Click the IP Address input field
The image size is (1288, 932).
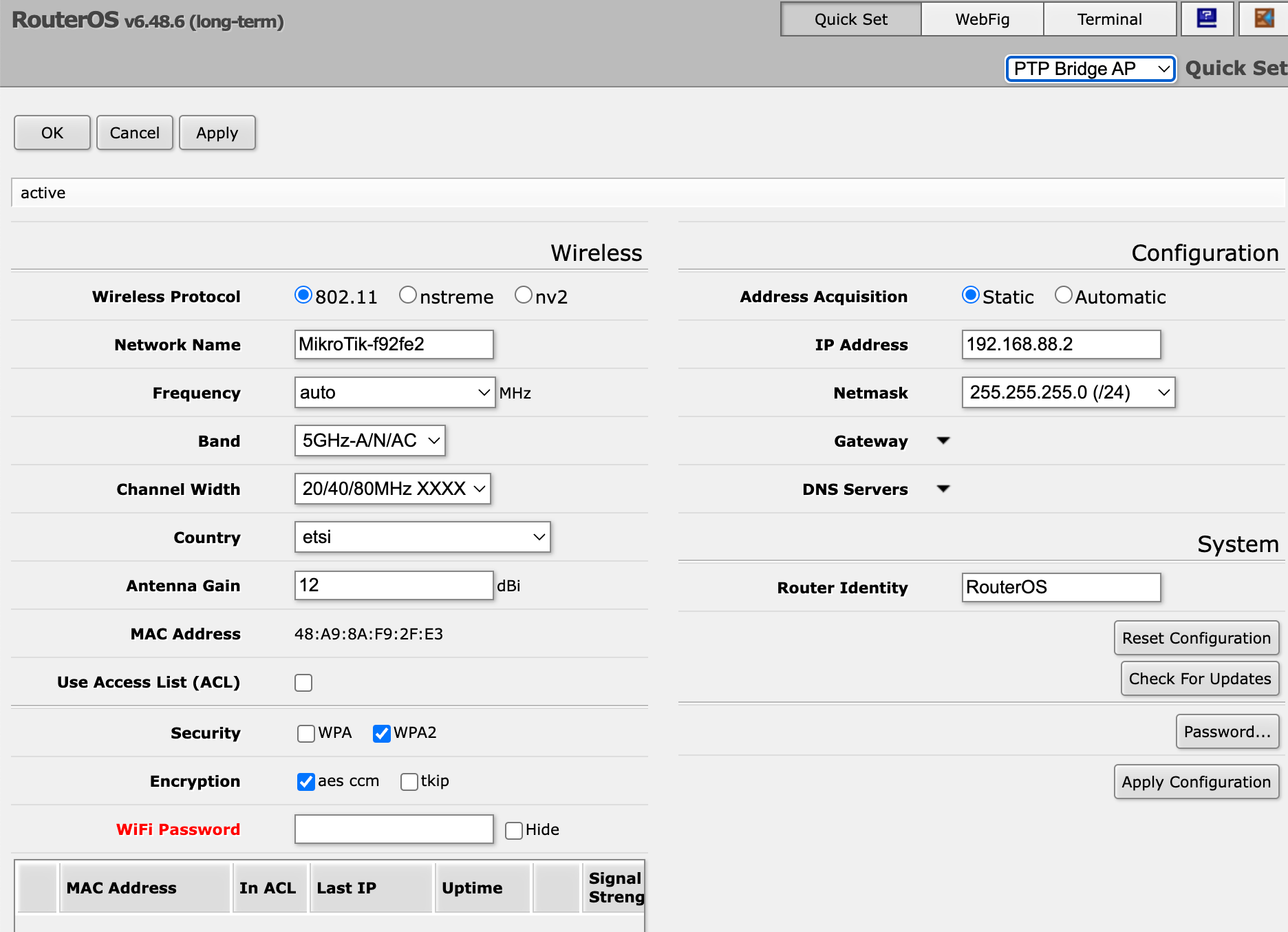pyautogui.click(x=1062, y=344)
